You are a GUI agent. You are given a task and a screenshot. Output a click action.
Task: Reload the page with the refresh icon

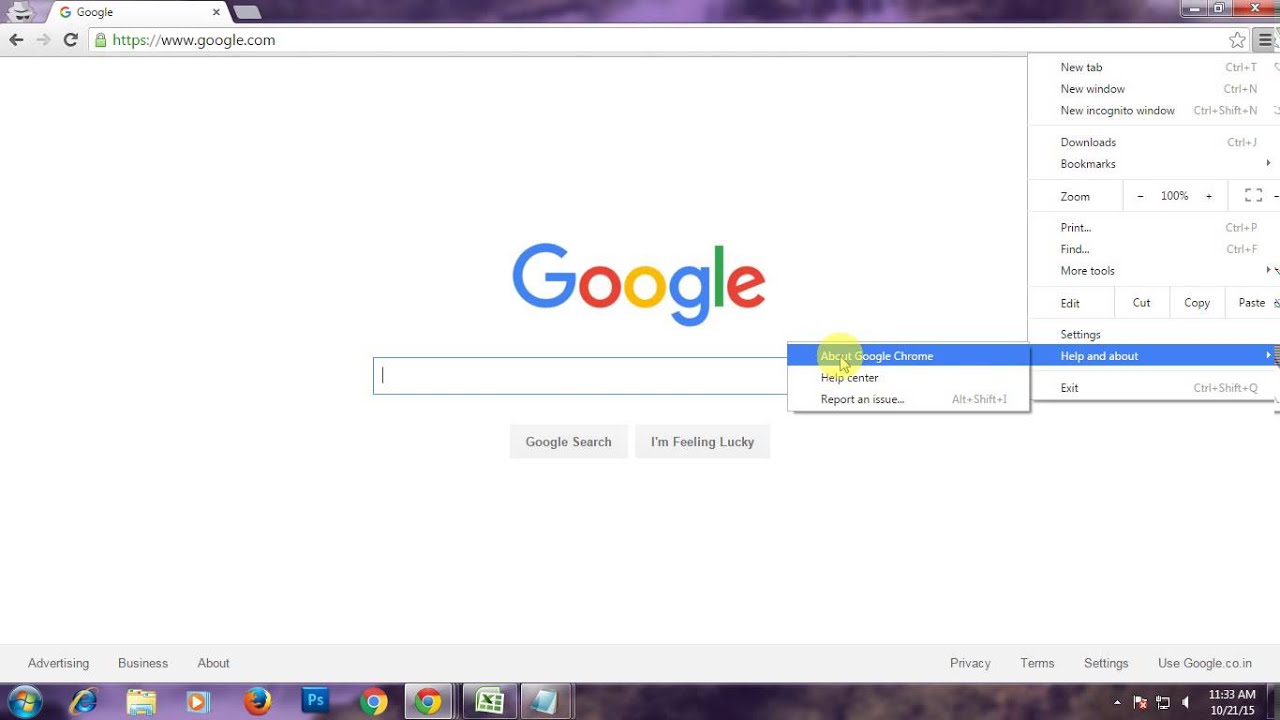tap(70, 40)
